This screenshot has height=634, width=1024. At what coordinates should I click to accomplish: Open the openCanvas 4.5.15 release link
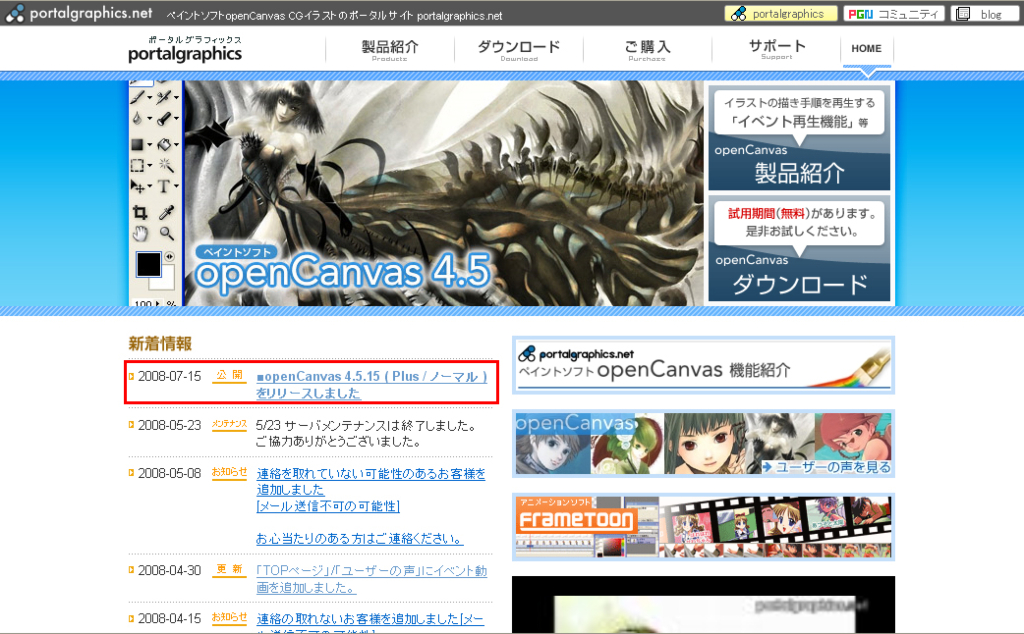pos(372,385)
